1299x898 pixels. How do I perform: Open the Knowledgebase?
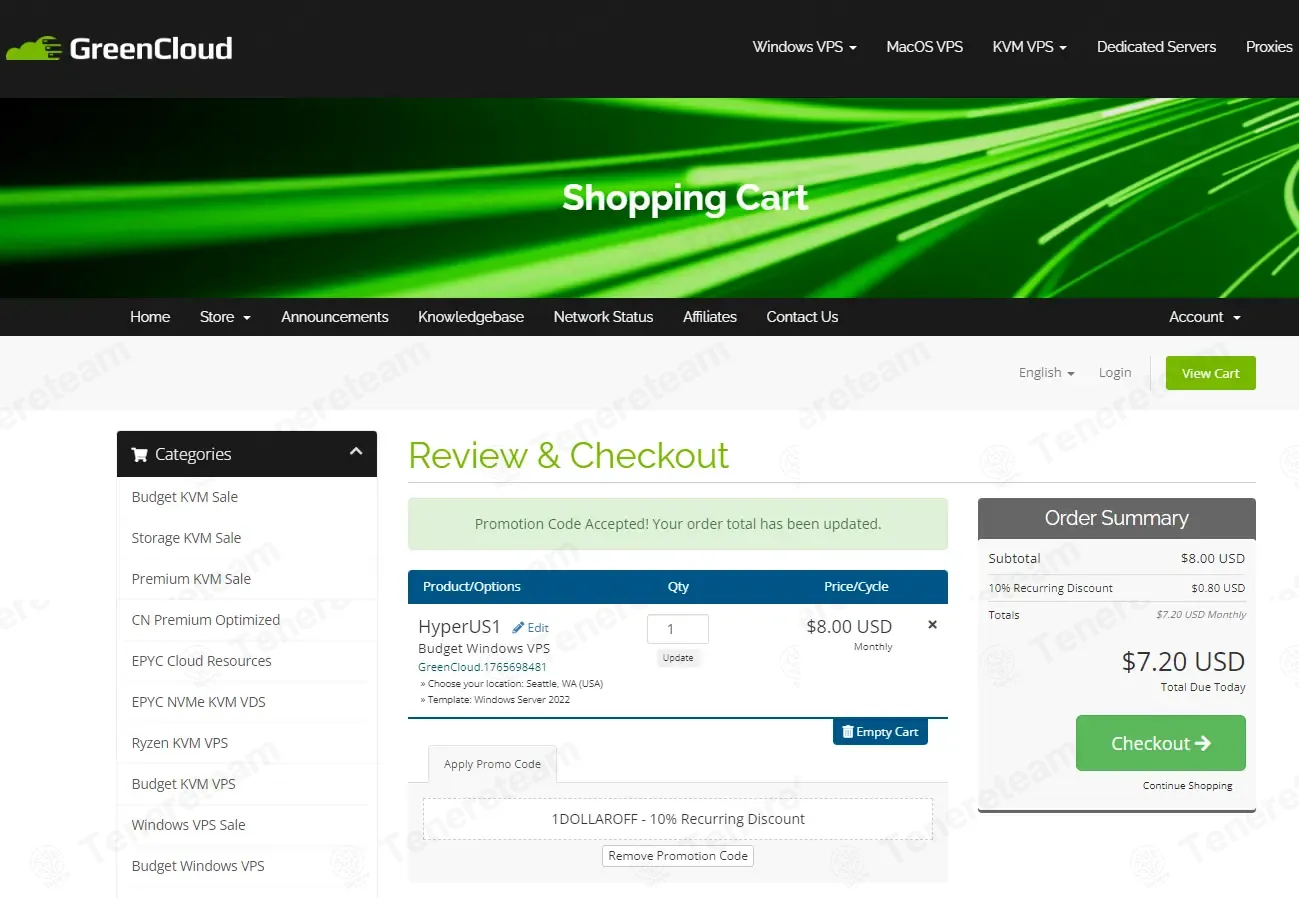tap(471, 317)
